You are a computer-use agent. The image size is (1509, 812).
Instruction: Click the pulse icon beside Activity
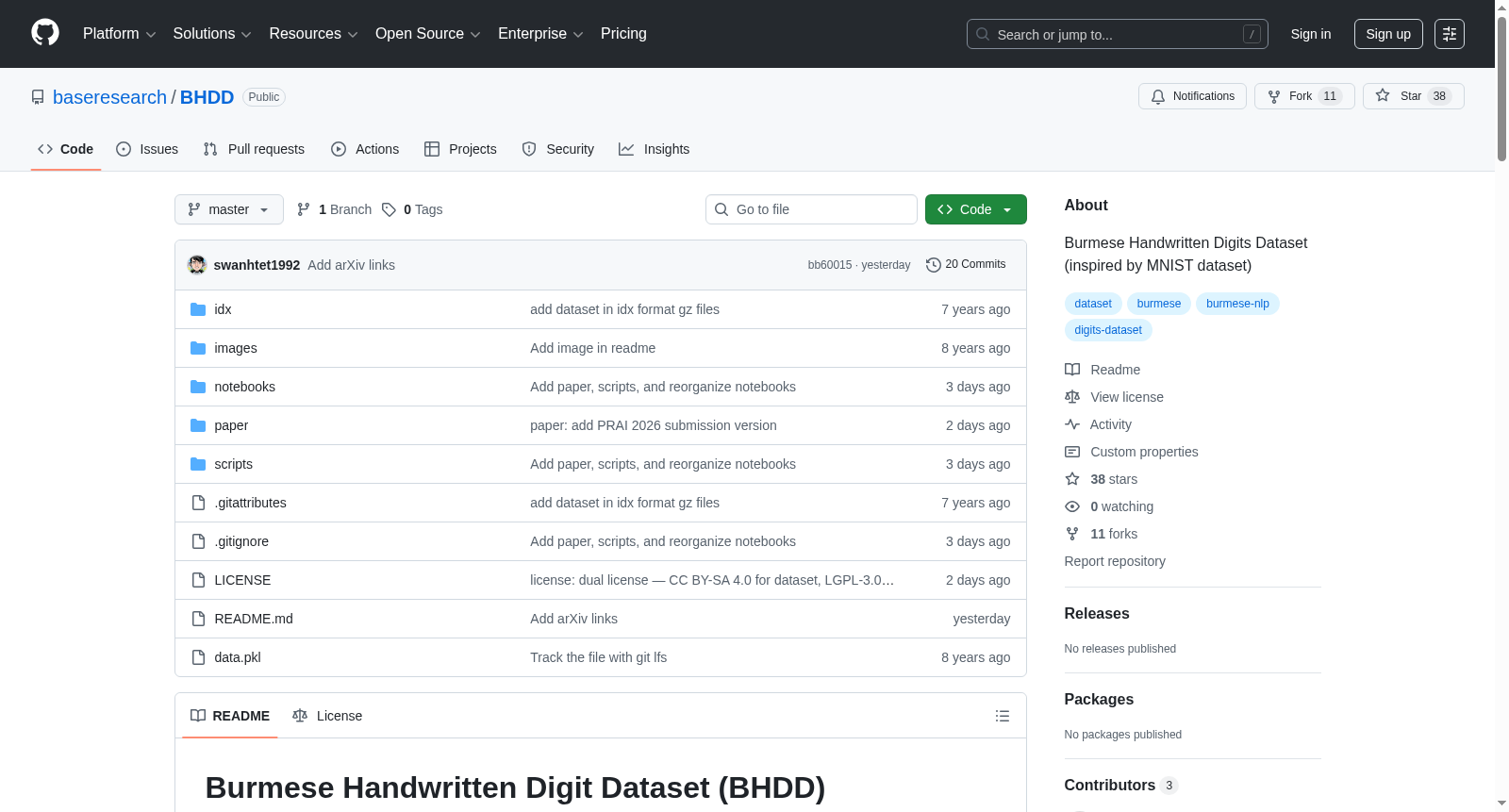(x=1072, y=424)
